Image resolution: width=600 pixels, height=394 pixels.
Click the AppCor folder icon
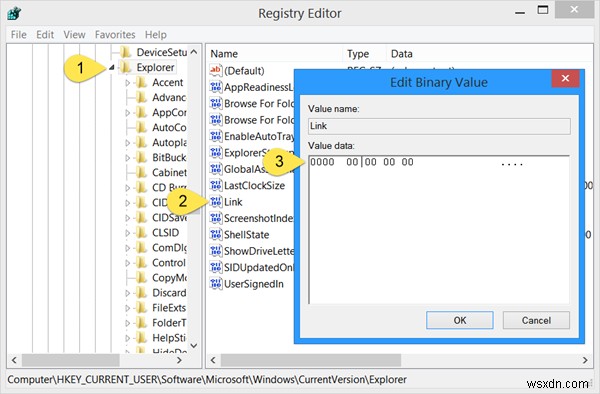pos(141,112)
